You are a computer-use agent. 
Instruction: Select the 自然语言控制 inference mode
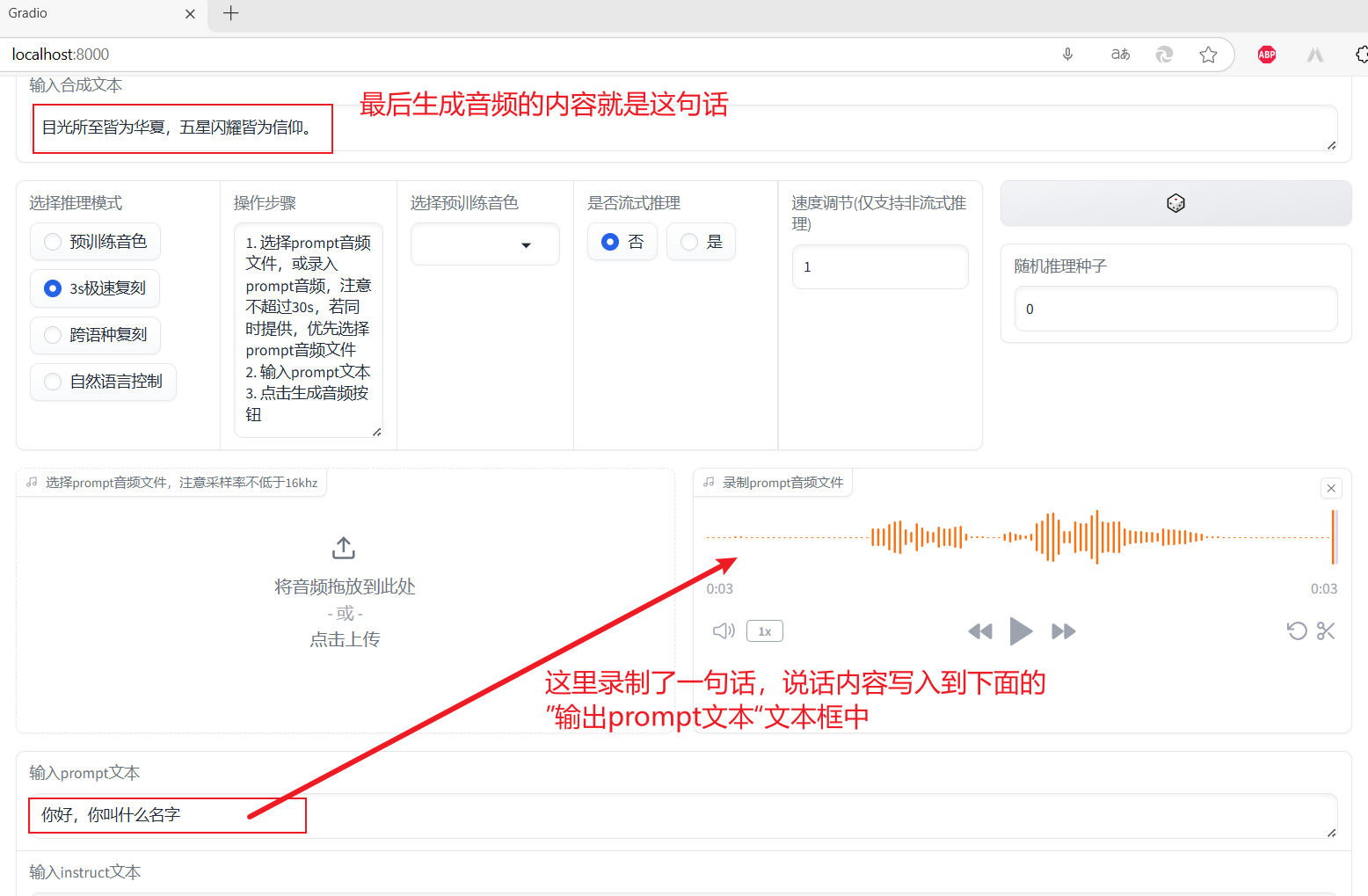(104, 382)
